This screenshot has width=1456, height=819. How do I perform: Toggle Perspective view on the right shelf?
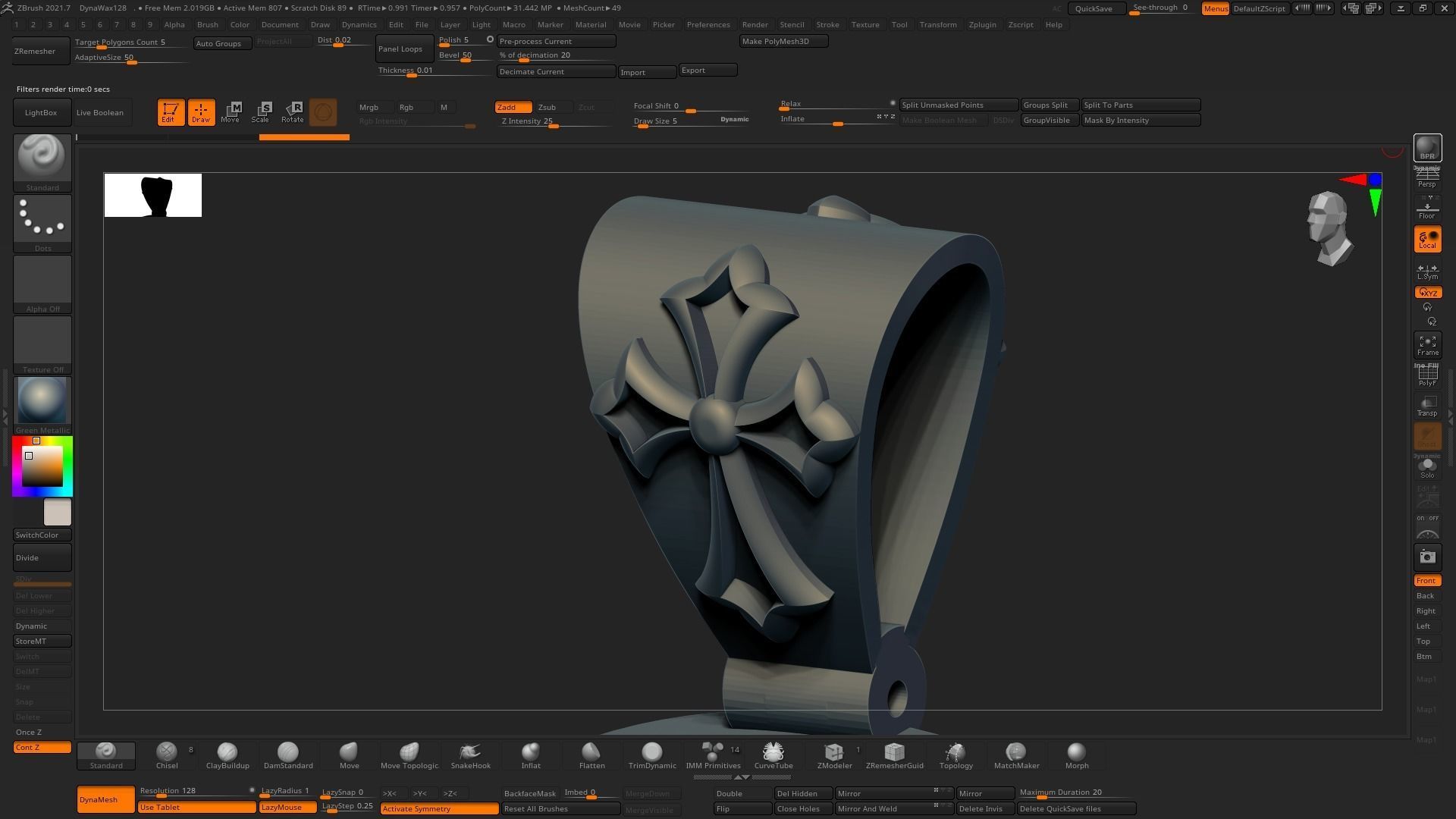(x=1427, y=178)
